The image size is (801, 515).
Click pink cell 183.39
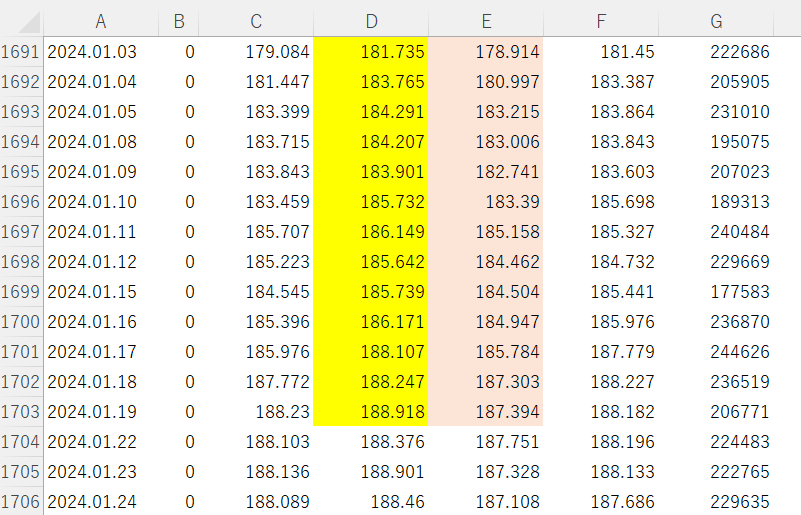(486, 202)
